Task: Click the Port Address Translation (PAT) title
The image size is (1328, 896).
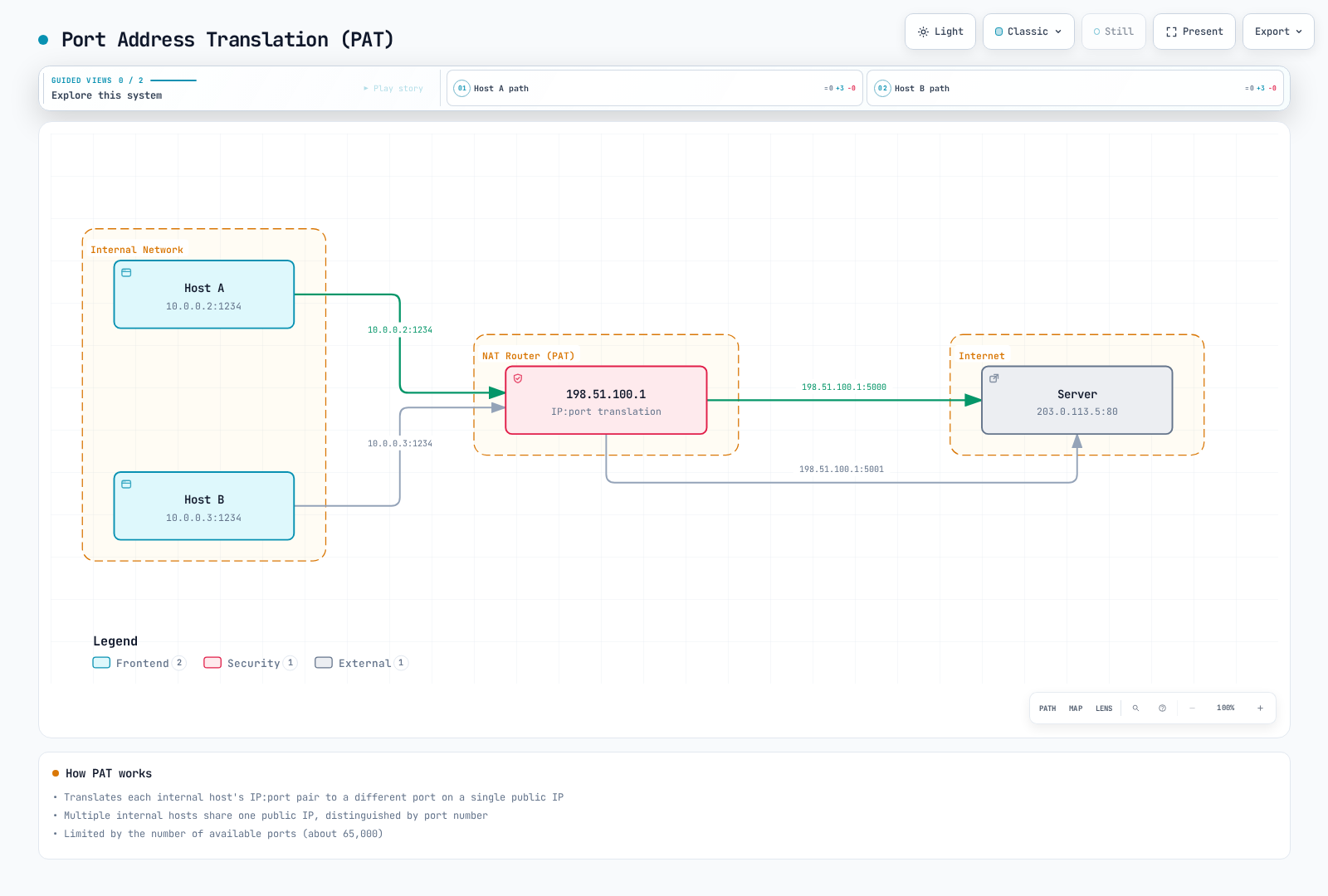Action: click(x=227, y=40)
